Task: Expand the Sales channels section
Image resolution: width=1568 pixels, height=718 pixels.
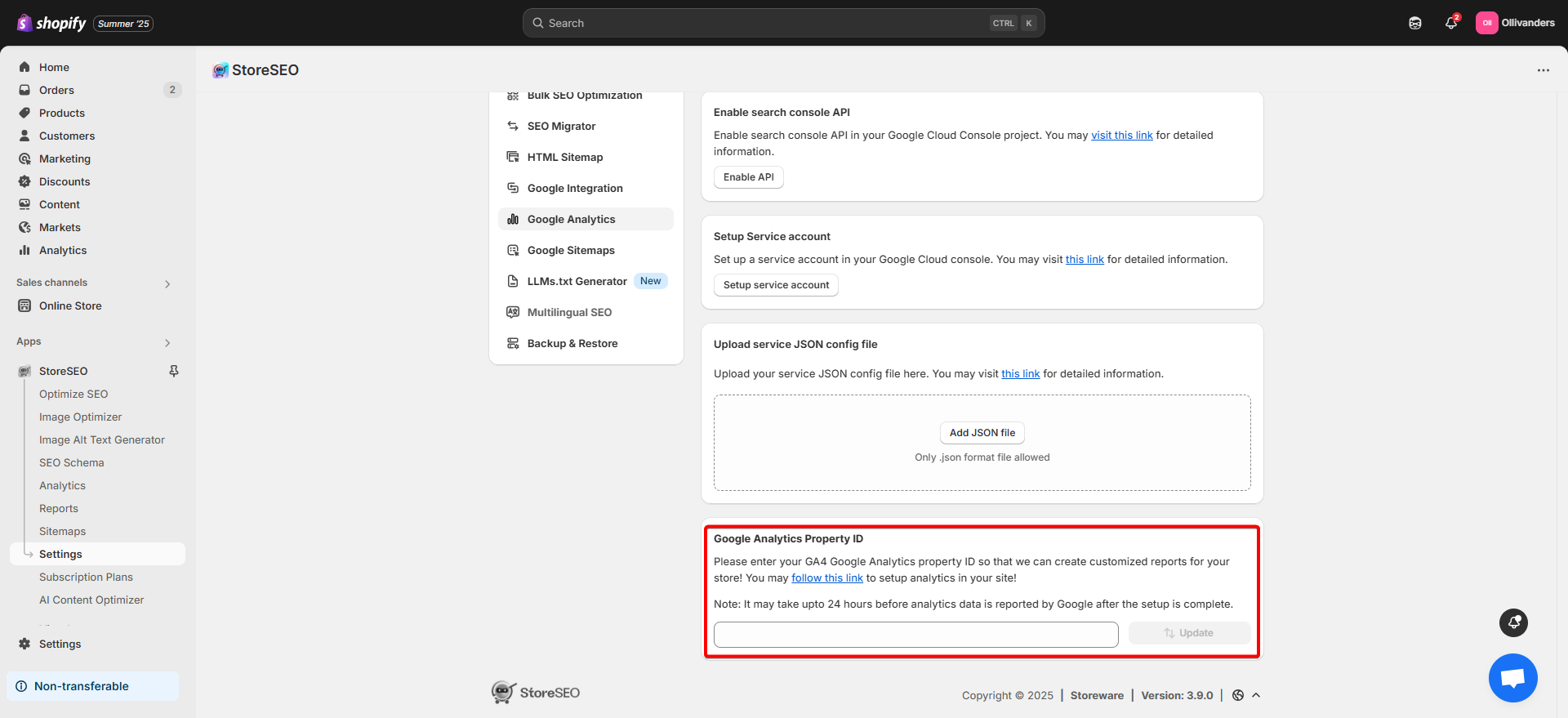Action: click(167, 283)
